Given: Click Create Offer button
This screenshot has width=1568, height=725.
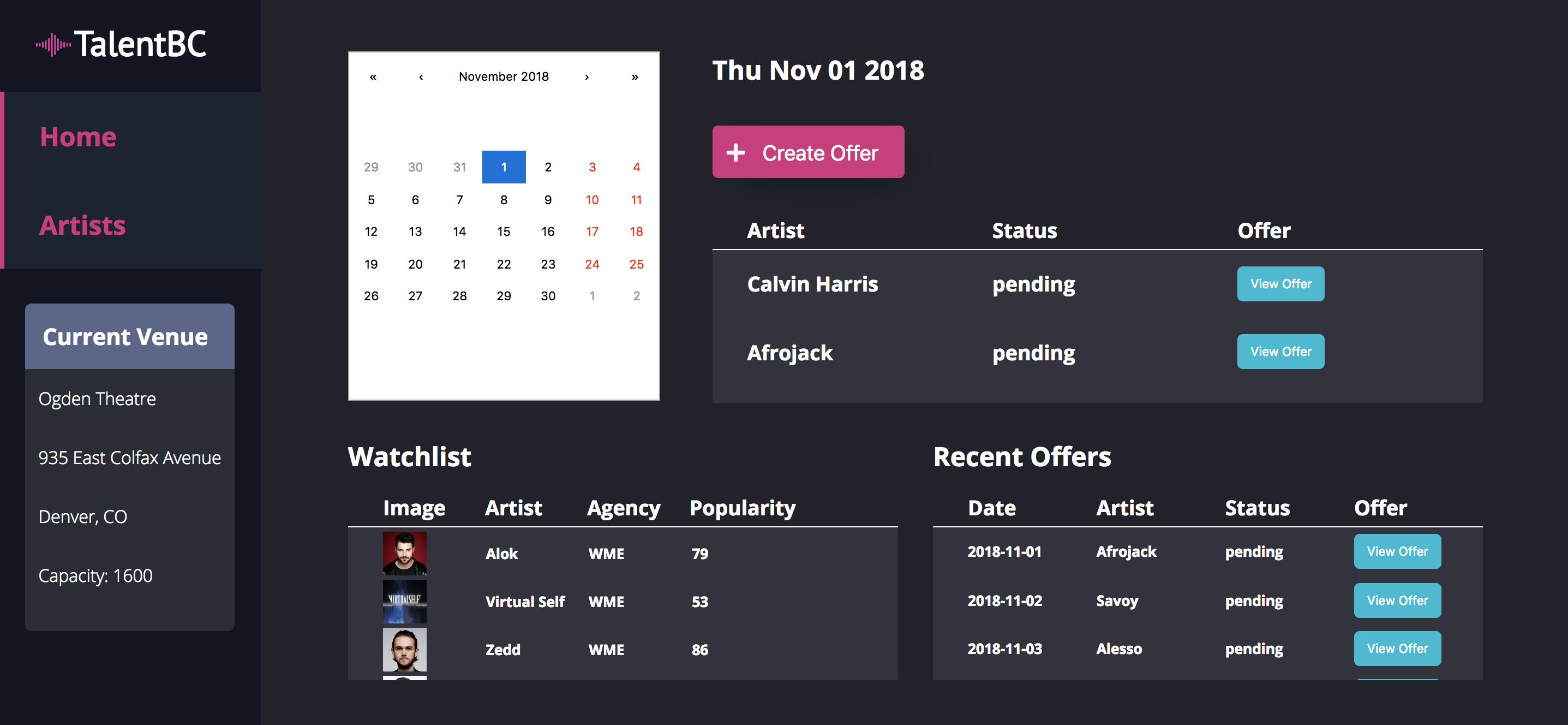Looking at the screenshot, I should click(808, 152).
